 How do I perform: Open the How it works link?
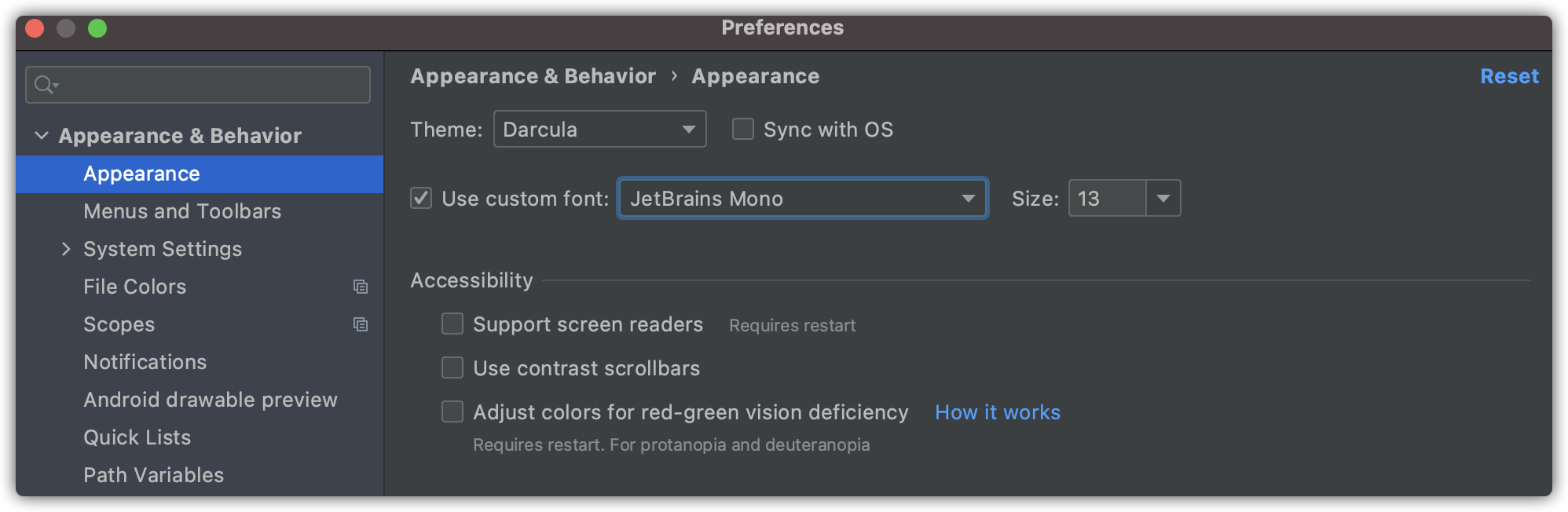coord(998,412)
